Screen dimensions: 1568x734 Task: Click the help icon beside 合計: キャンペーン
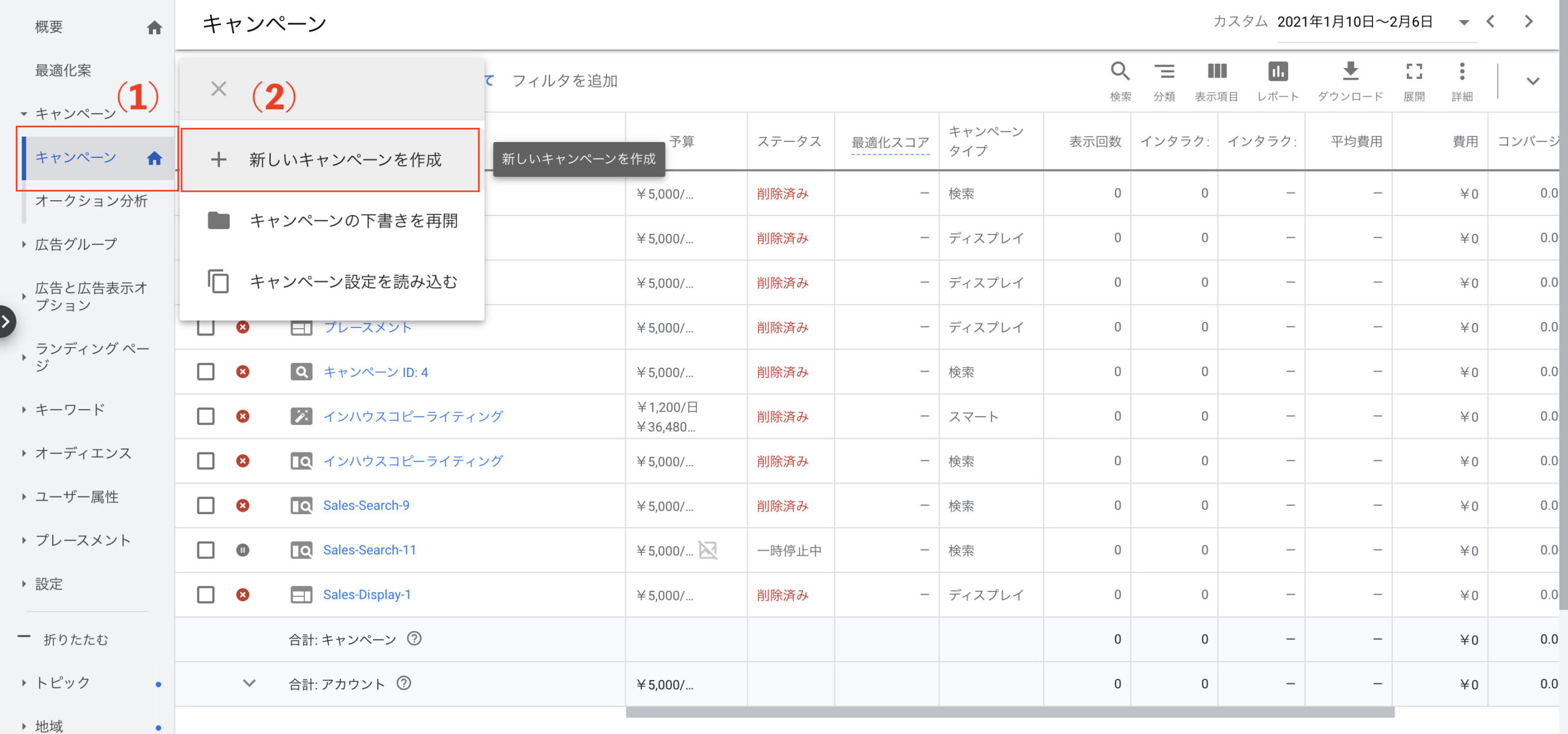point(414,639)
